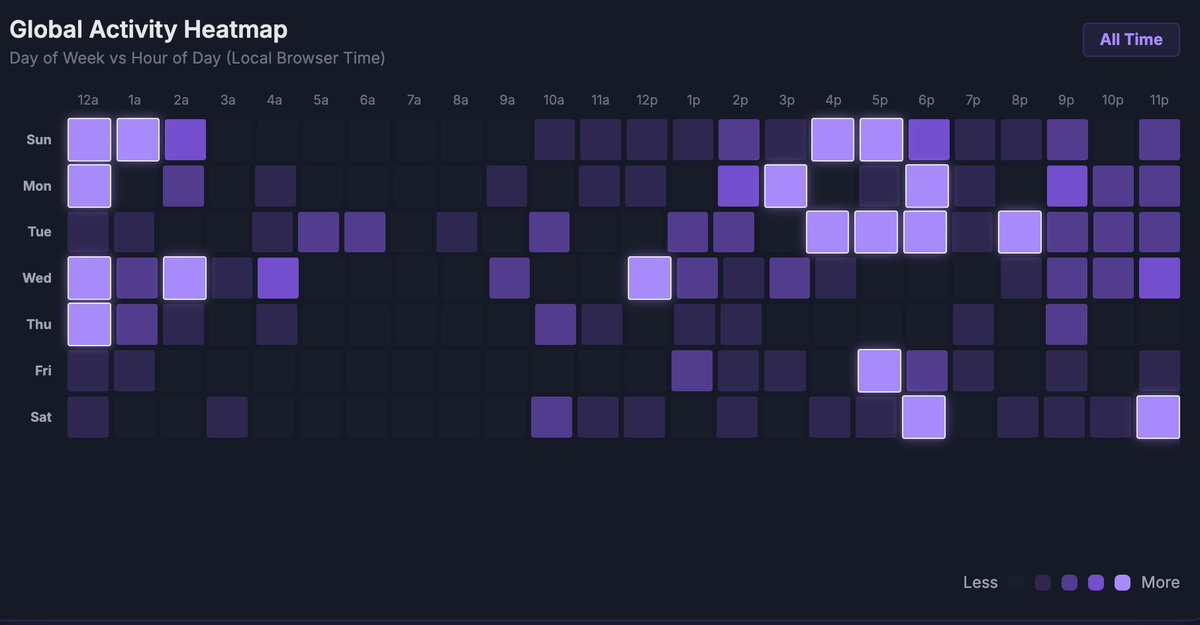The image size is (1200, 625).
Task: Click the Tuesday 8p activity cell
Action: click(x=1020, y=232)
